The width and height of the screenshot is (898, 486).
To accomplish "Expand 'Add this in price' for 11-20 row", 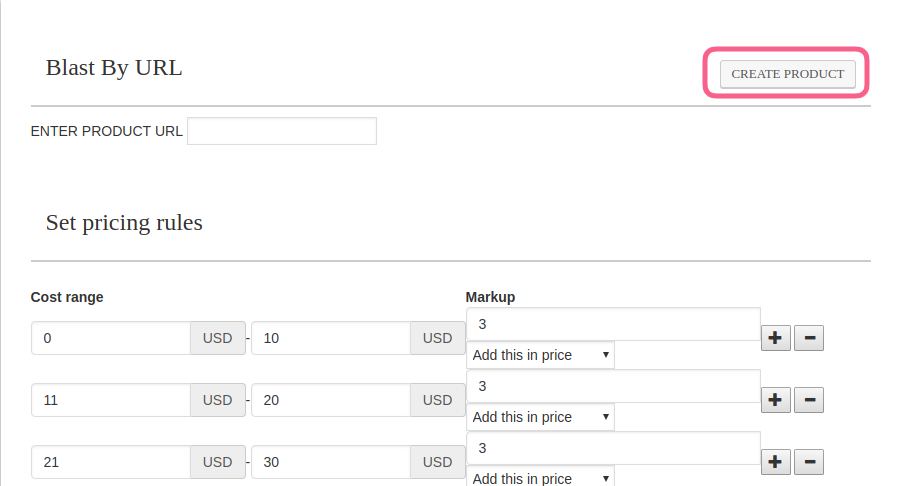I will click(540, 417).
